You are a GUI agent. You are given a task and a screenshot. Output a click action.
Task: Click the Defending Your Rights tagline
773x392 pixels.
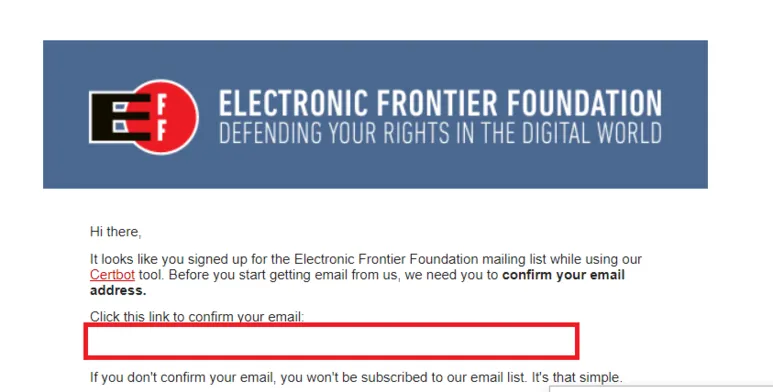tap(440, 133)
